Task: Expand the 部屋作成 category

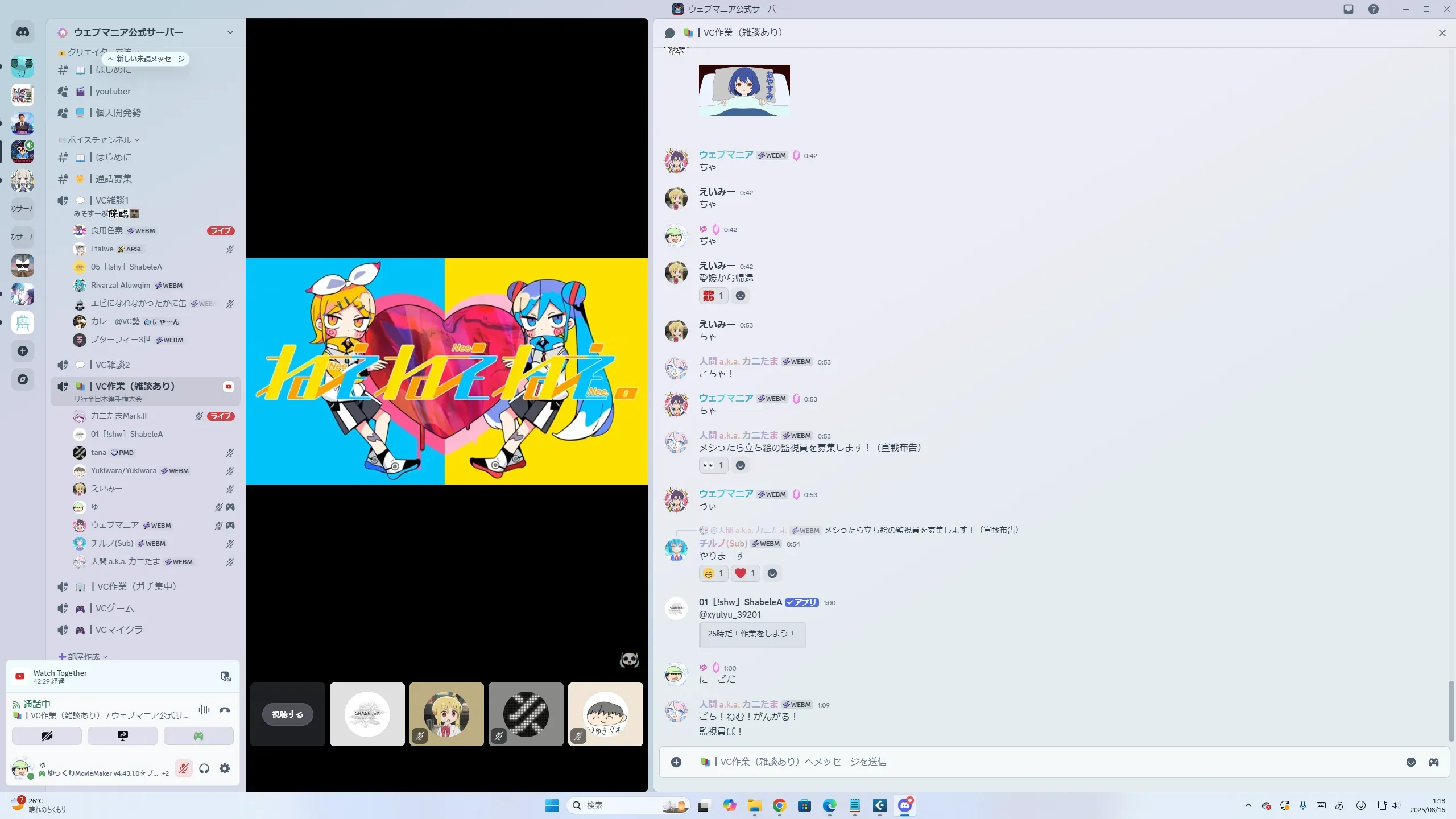Action: (x=83, y=656)
